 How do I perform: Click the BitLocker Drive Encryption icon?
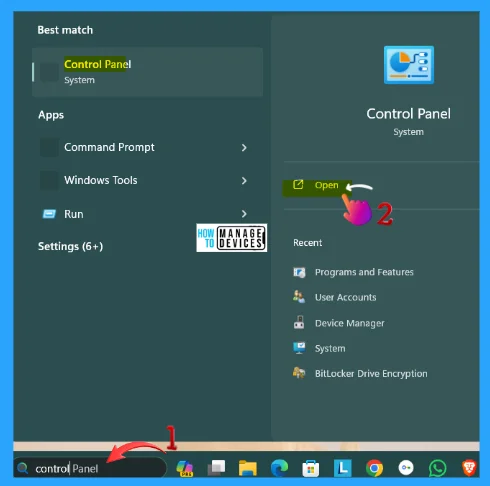click(x=299, y=373)
